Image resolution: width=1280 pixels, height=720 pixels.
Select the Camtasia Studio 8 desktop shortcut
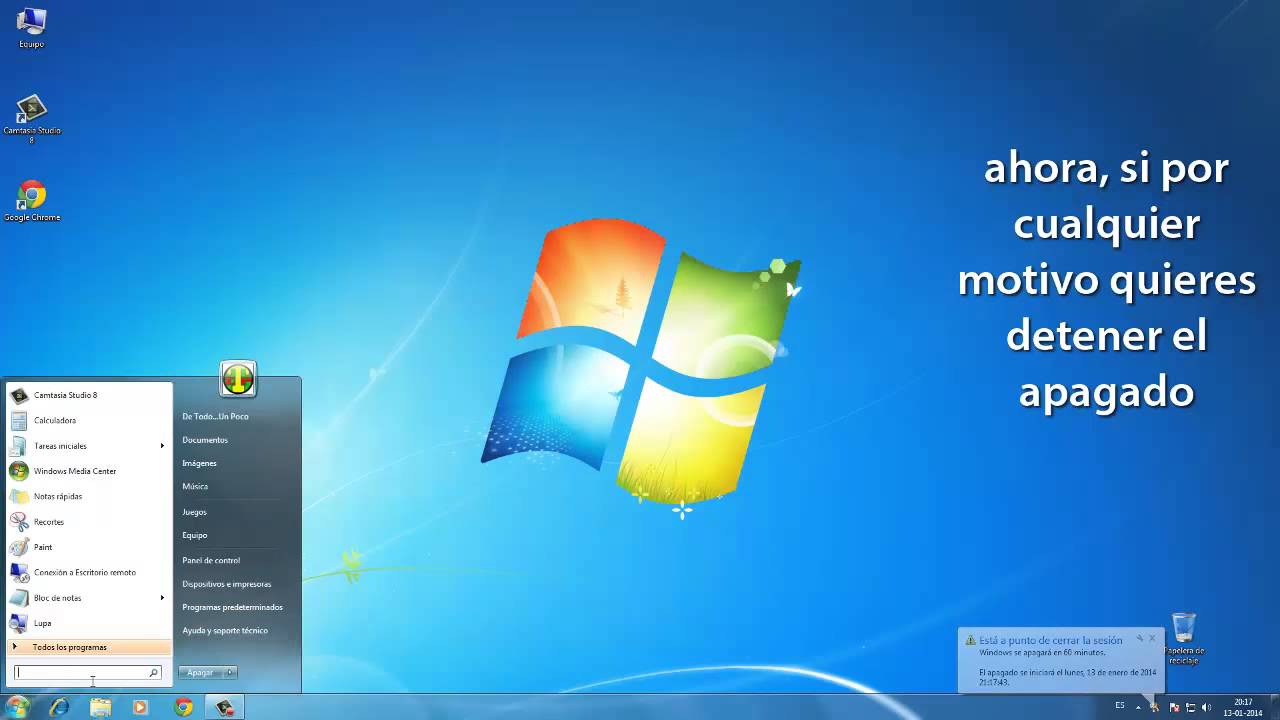(32, 120)
